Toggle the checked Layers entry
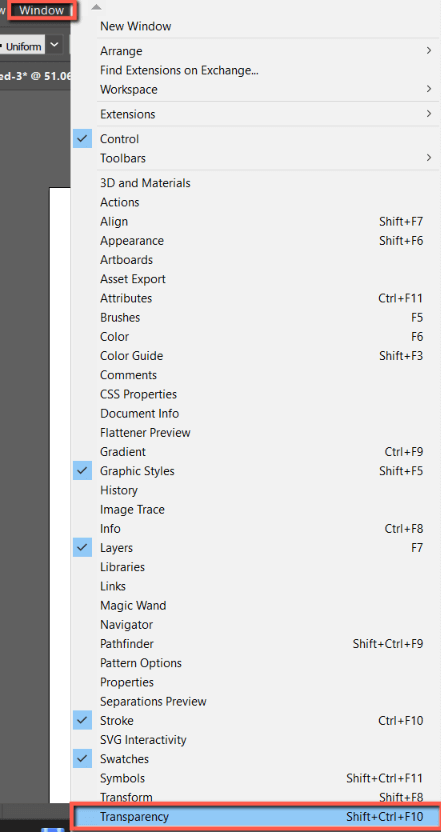The height and width of the screenshot is (832, 441). tap(256, 548)
